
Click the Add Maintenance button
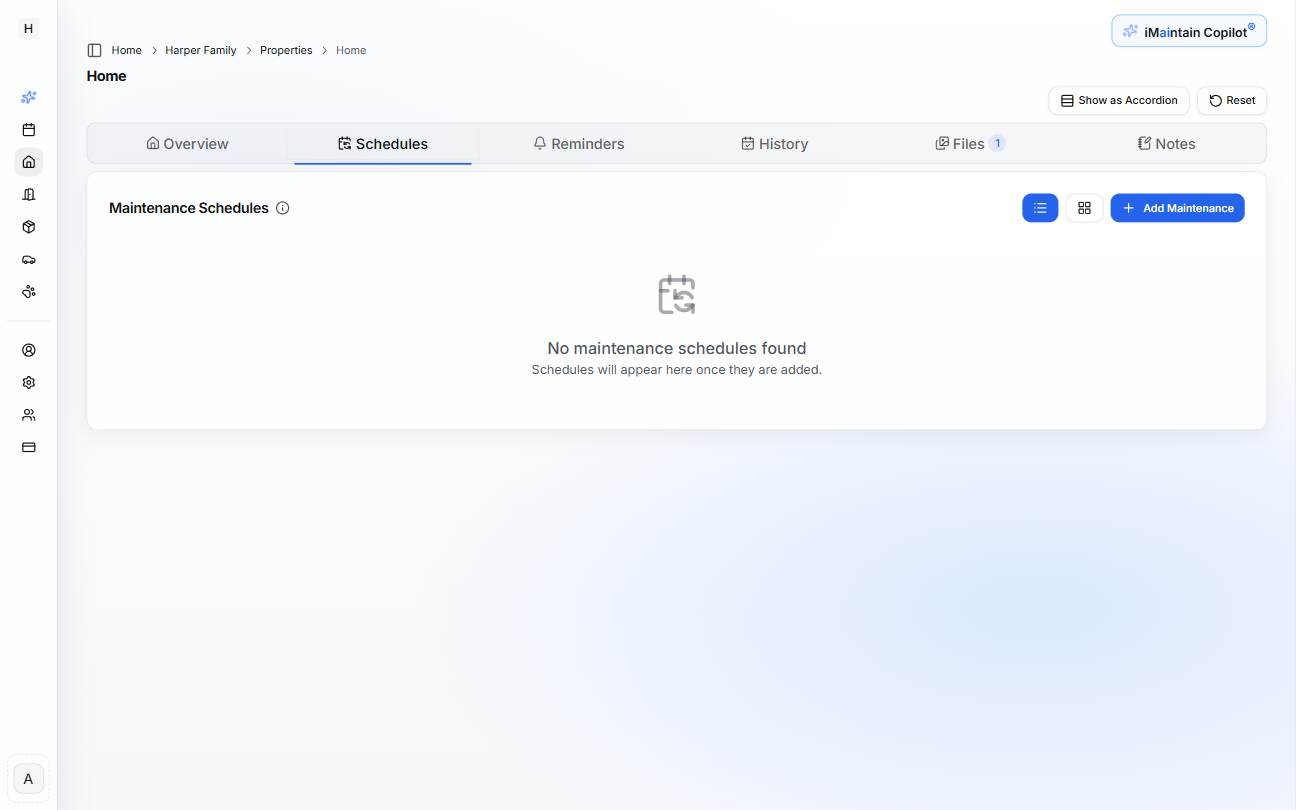pos(1177,207)
